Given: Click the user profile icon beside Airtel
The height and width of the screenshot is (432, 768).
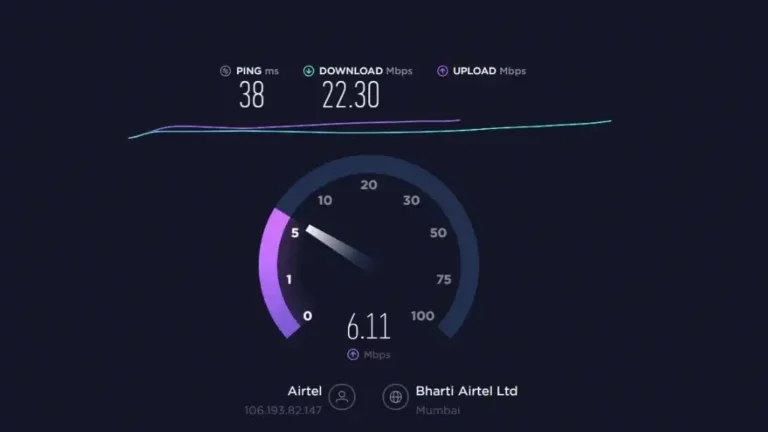Looking at the screenshot, I should 342,397.
